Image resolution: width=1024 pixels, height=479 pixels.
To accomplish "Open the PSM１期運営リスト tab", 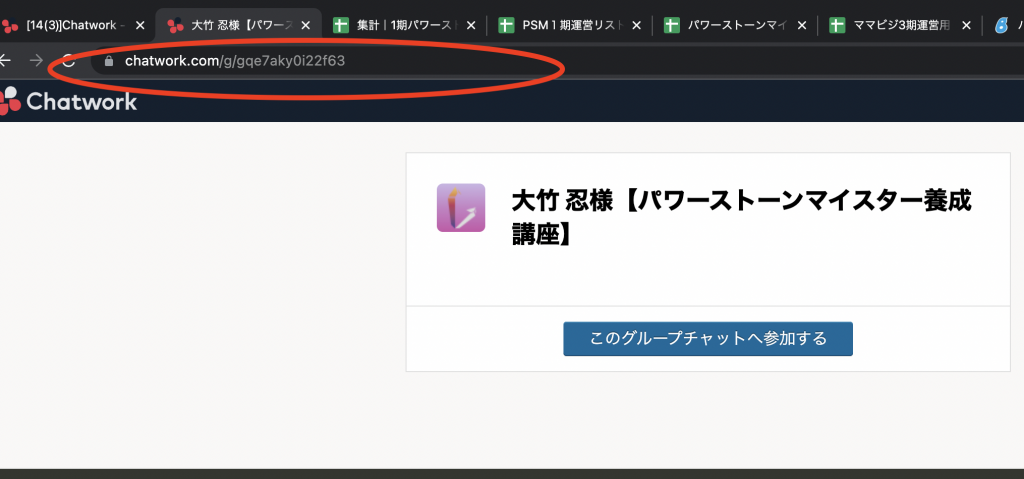I will (x=571, y=25).
